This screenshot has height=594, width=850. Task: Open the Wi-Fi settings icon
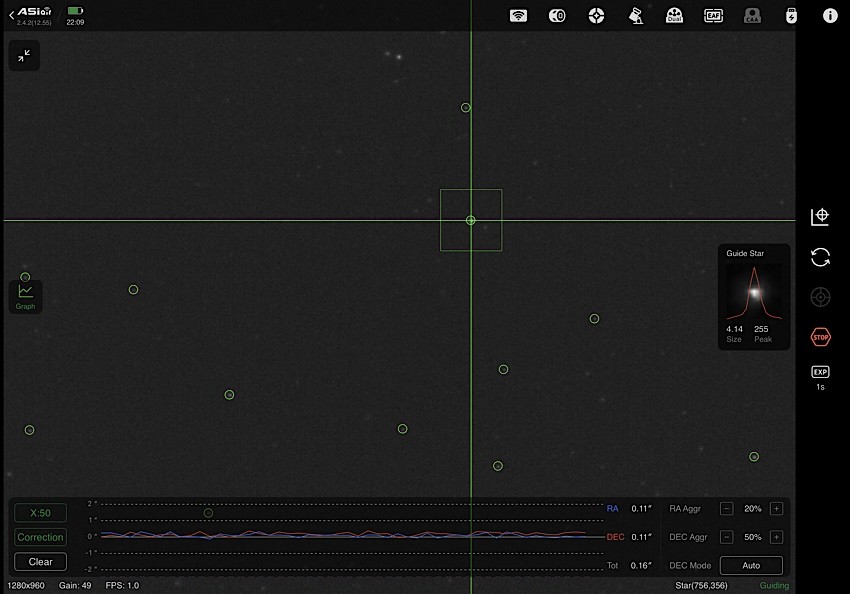[518, 15]
